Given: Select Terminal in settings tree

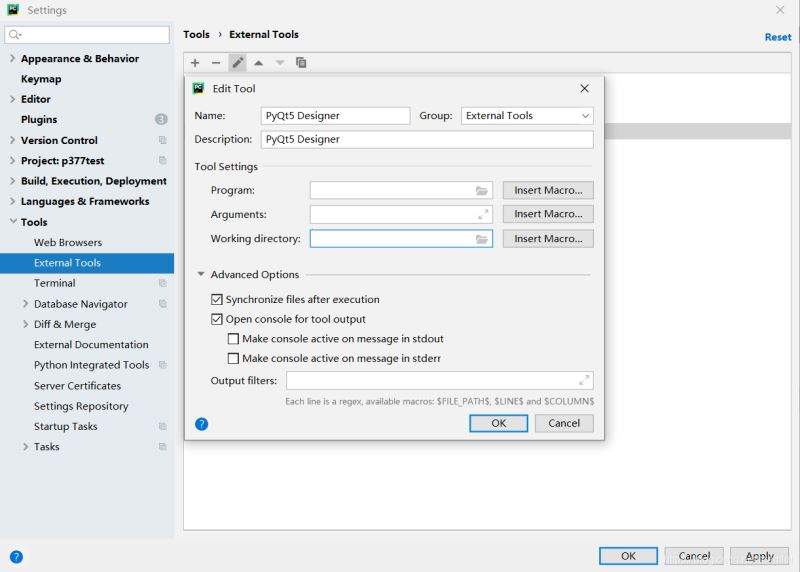Looking at the screenshot, I should tap(55, 283).
